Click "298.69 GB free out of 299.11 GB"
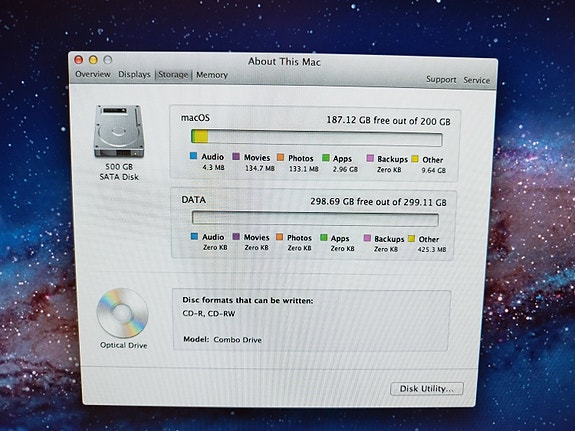Viewport: 575px width, 431px height. tap(378, 202)
